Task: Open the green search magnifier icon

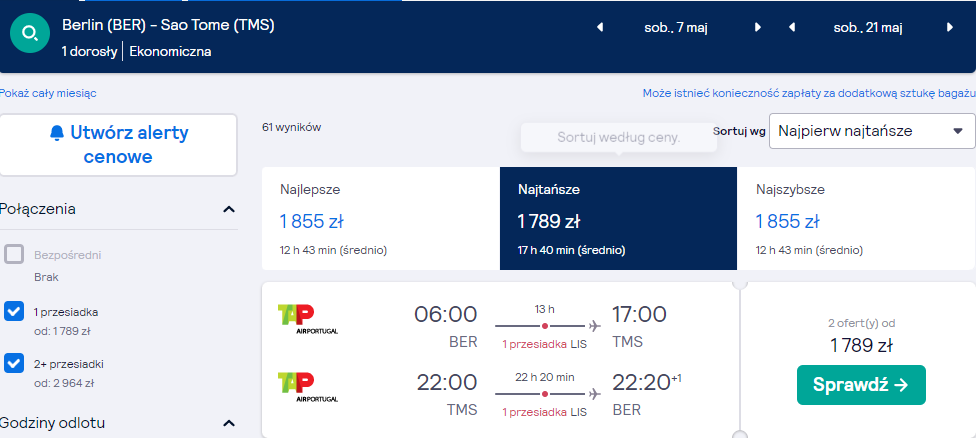Action: pos(29,33)
